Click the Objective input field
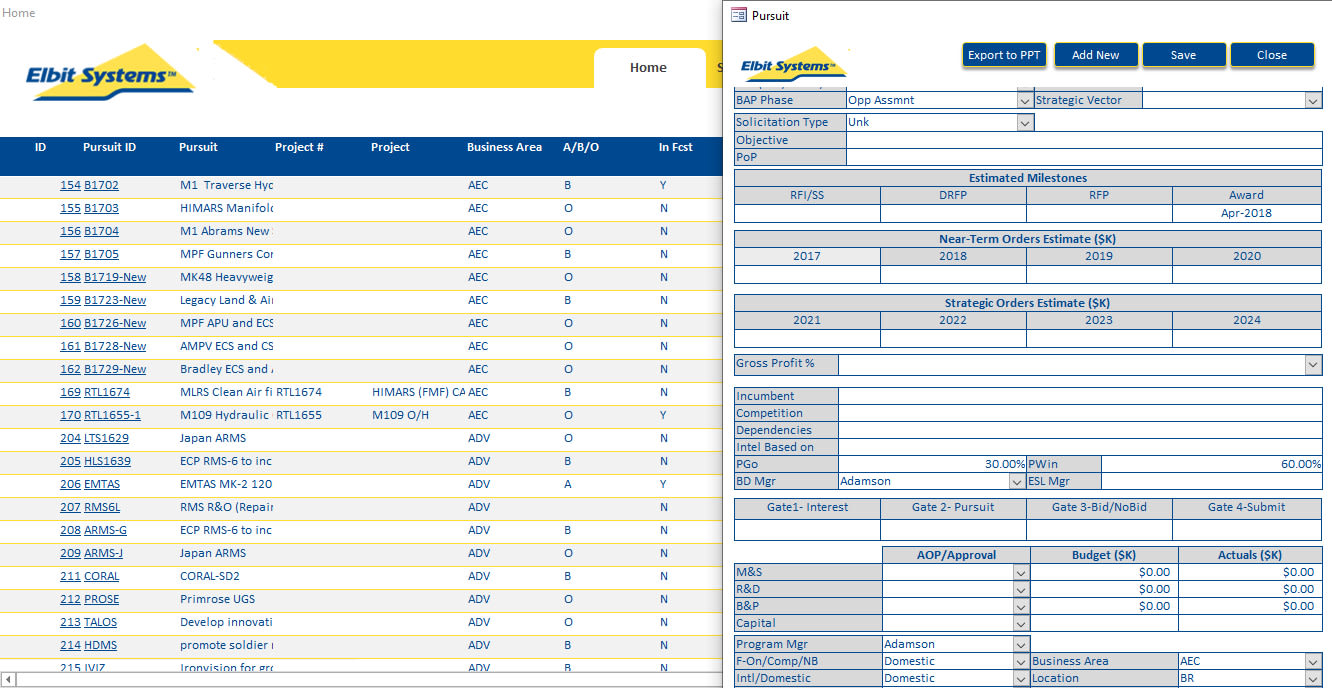Viewport: 1332px width, 688px height. (1084, 140)
